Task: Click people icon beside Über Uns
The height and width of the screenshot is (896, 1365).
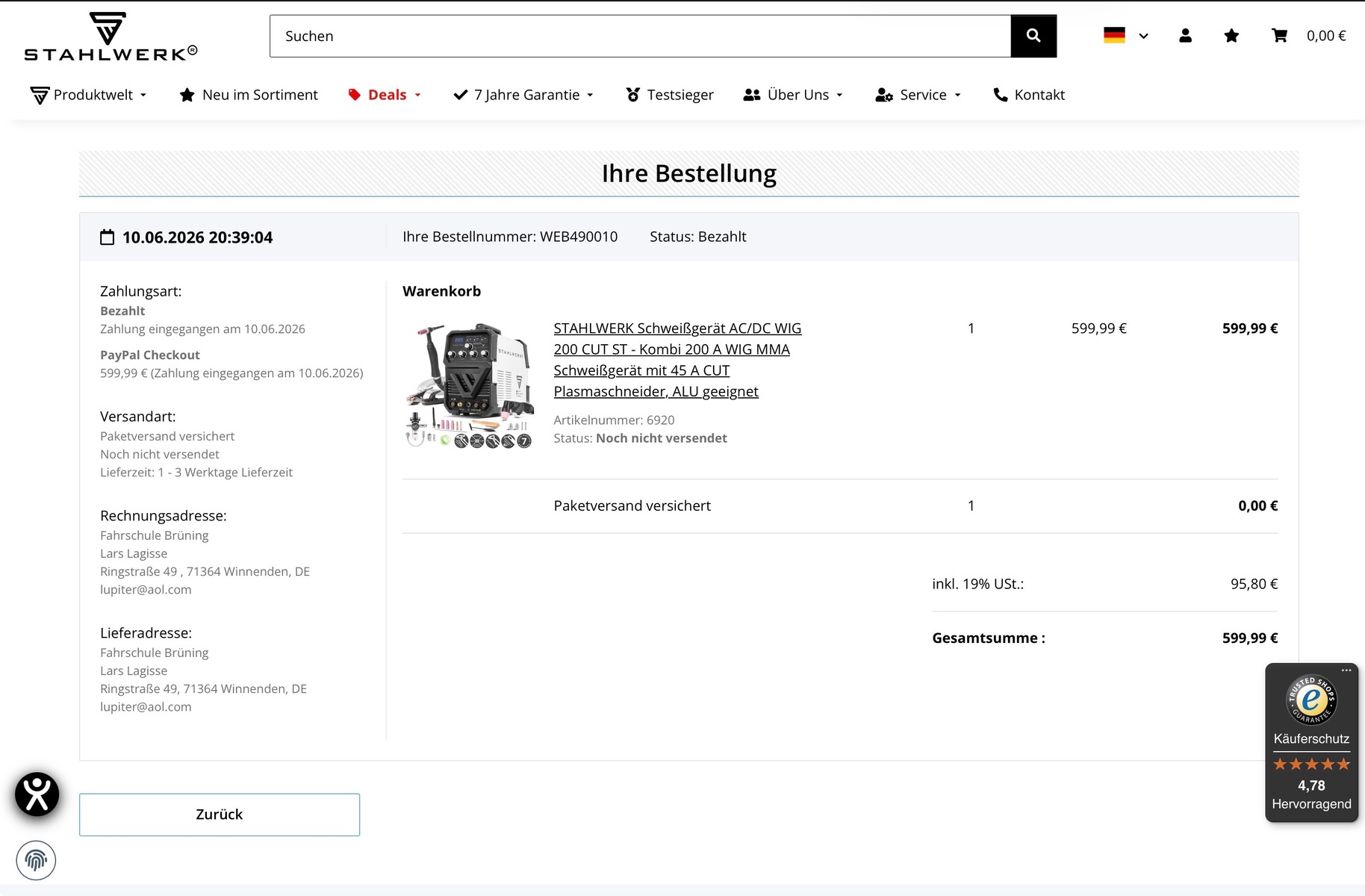Action: 752,95
